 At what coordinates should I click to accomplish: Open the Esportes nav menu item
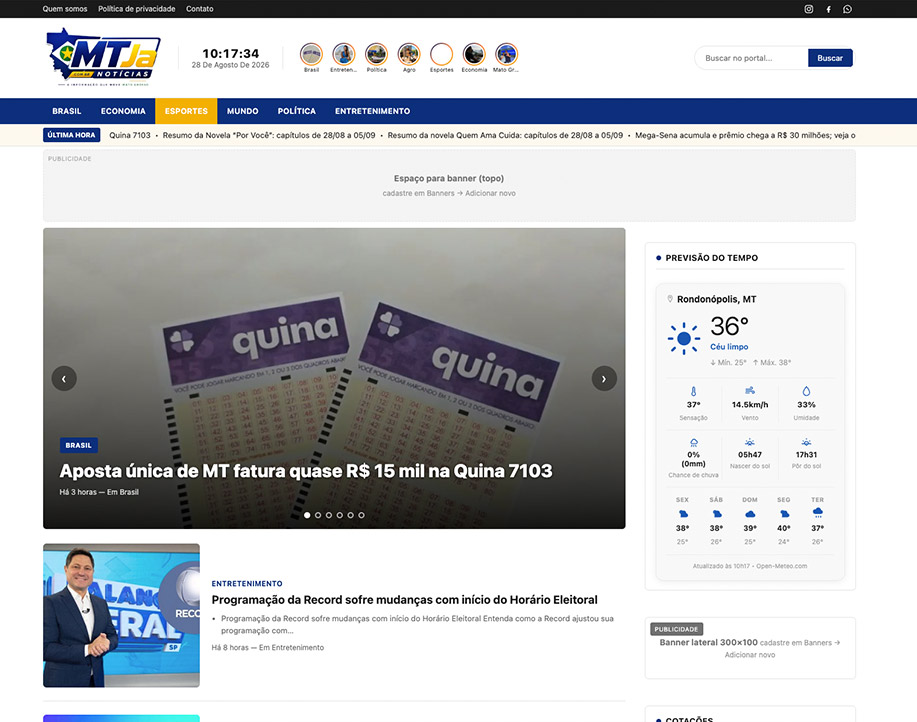point(186,111)
